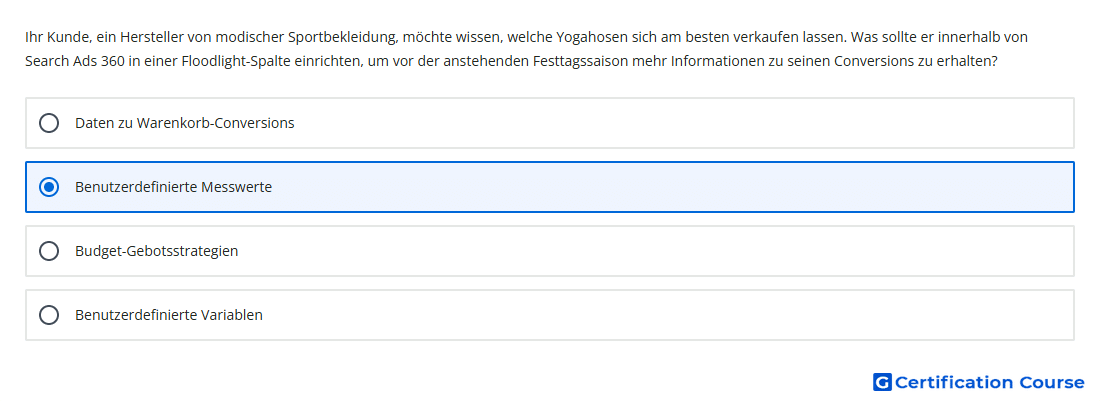Click the label text Benutzerdefinierte Messwerte
This screenshot has width=1100, height=401.
pyautogui.click(x=173, y=187)
